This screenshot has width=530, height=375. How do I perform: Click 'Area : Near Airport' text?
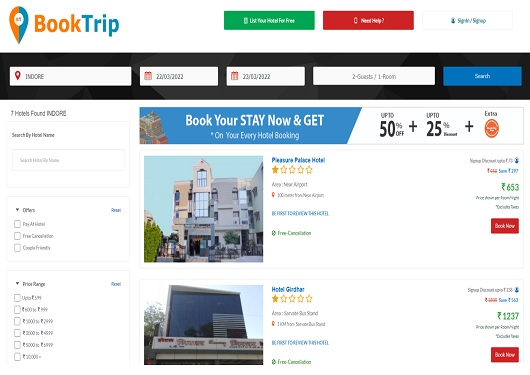[x=289, y=184]
